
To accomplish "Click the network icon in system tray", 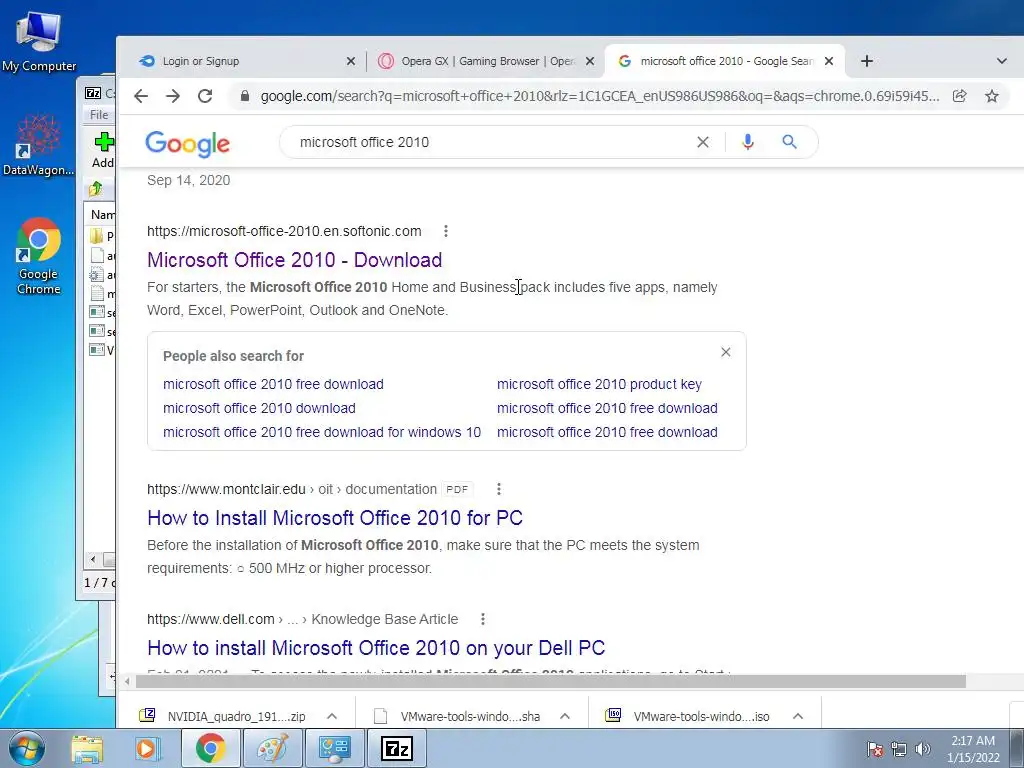I will (x=899, y=749).
